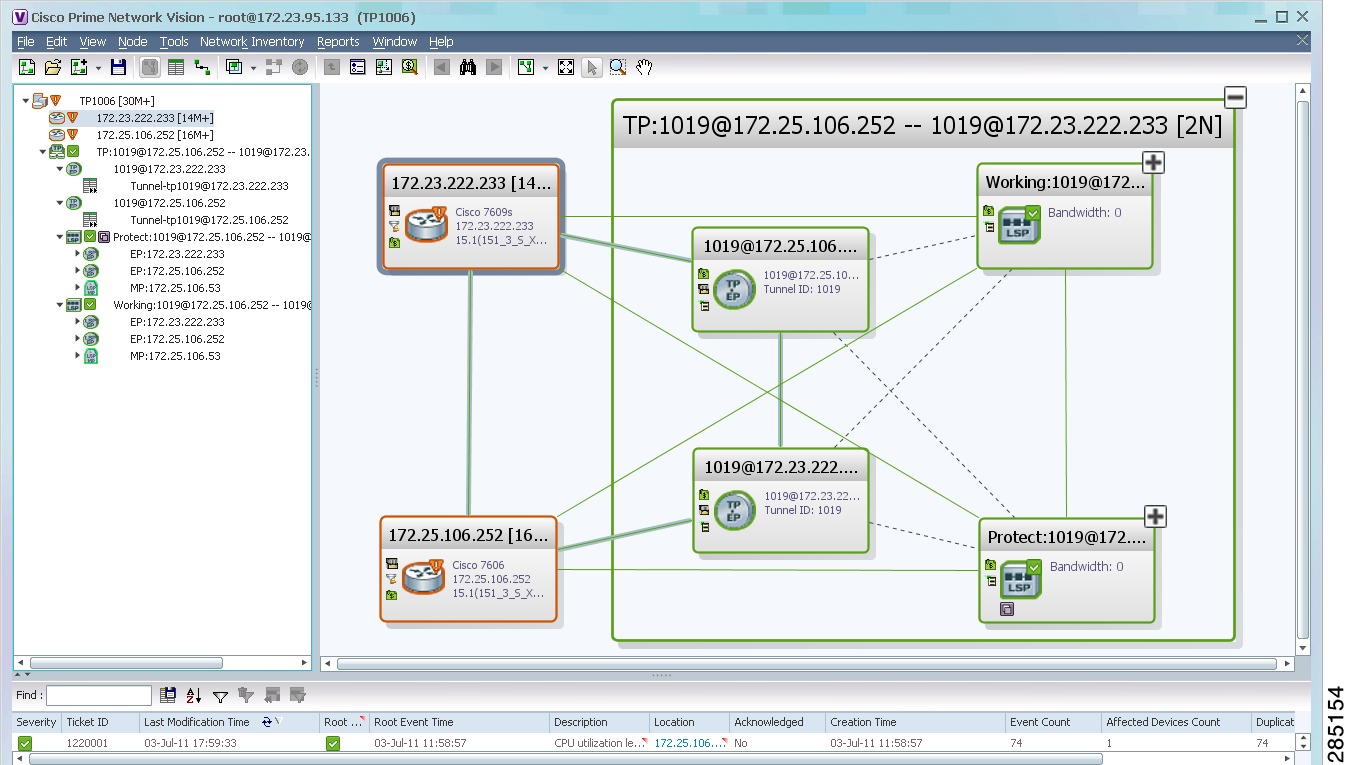This screenshot has height=765, width=1349.
Task: Click the Open Map folder icon
Action: (x=53, y=67)
